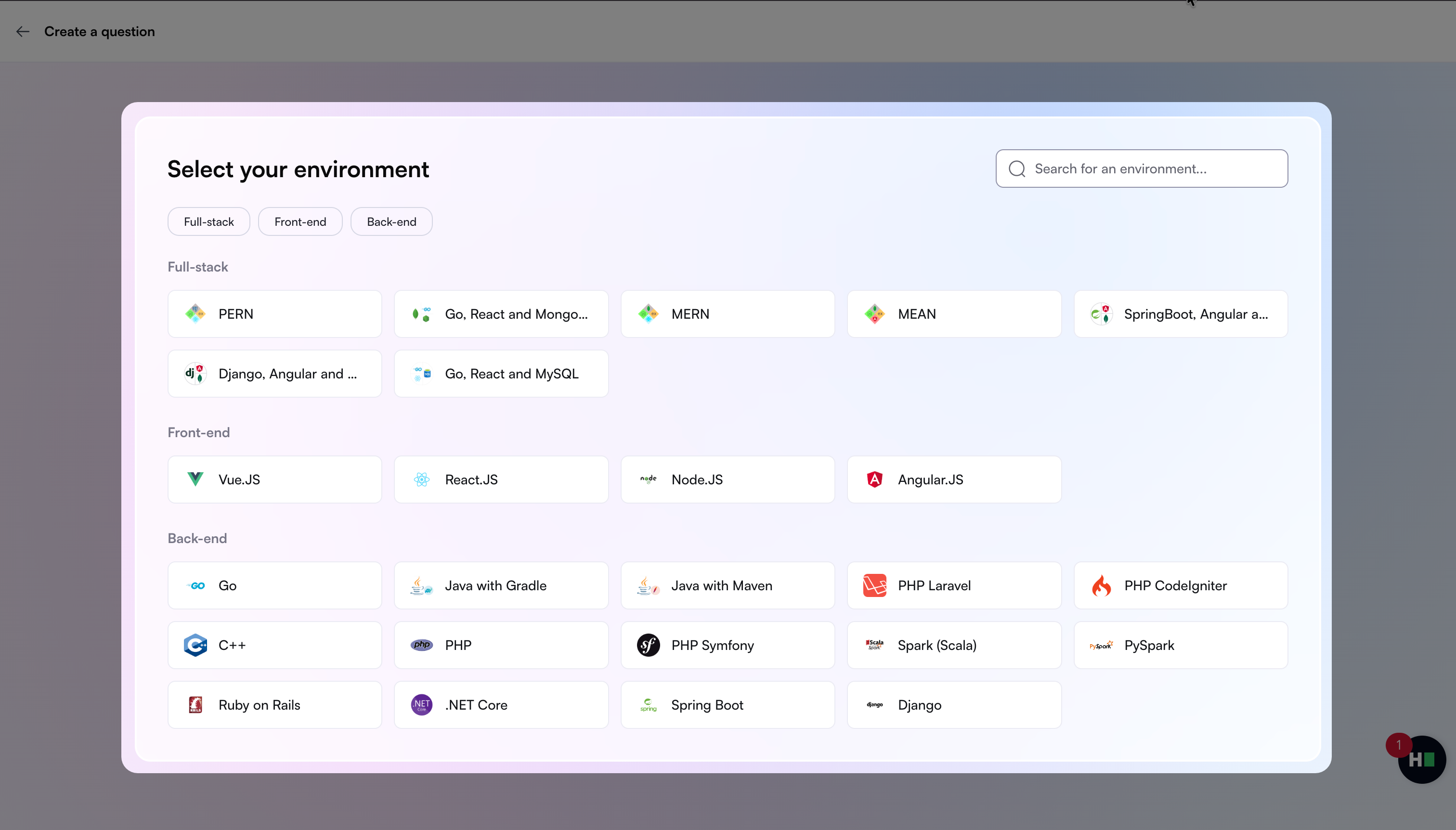The image size is (1456, 830).
Task: Click the .NET Core purple icon
Action: click(x=421, y=705)
